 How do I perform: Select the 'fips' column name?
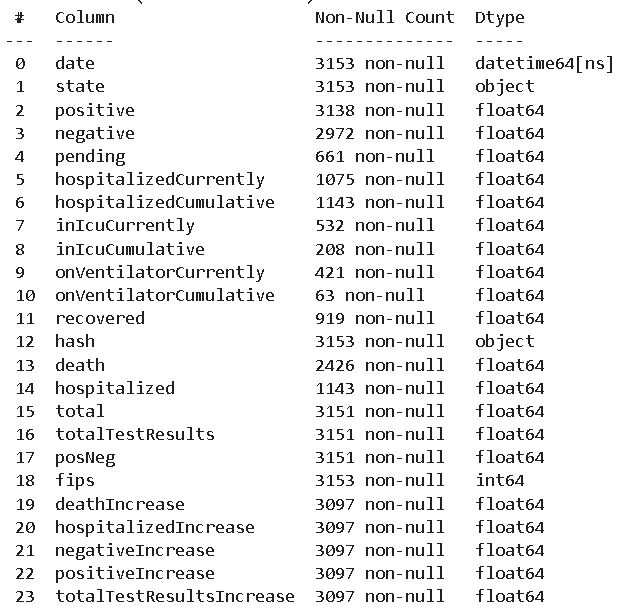coord(75,480)
